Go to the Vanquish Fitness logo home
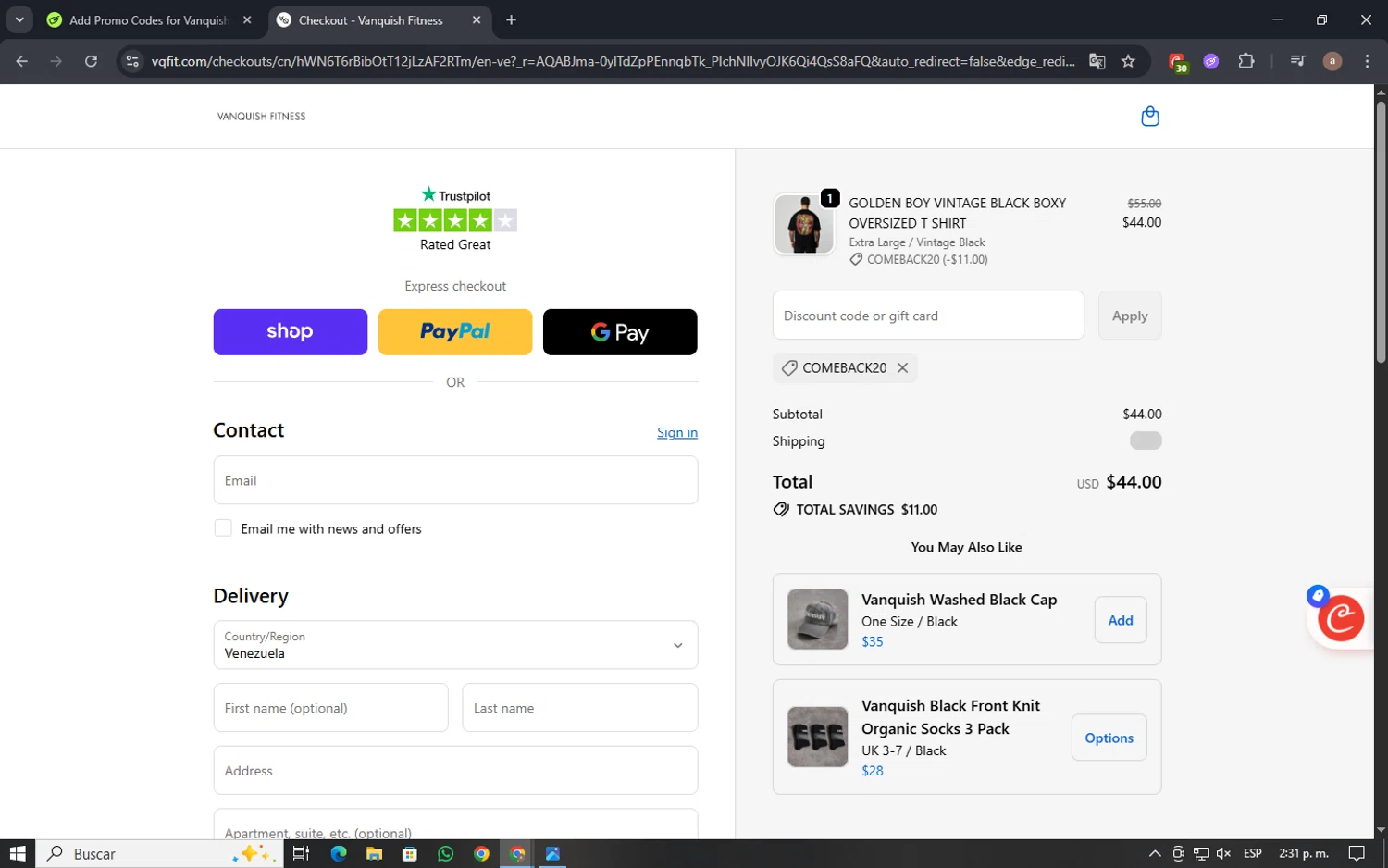Screen dimensions: 1388x868 [262, 117]
